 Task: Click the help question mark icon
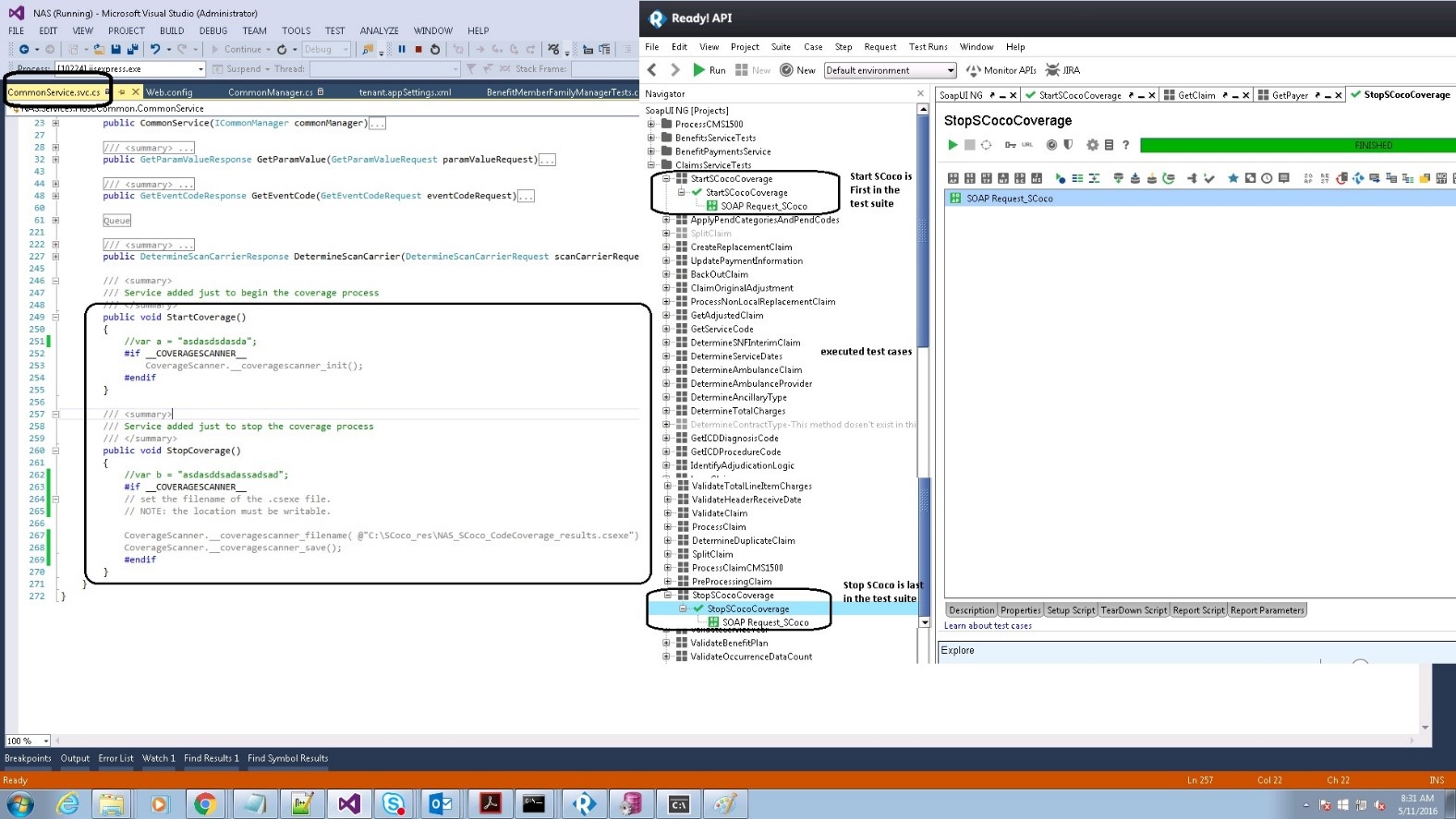[x=1125, y=145]
